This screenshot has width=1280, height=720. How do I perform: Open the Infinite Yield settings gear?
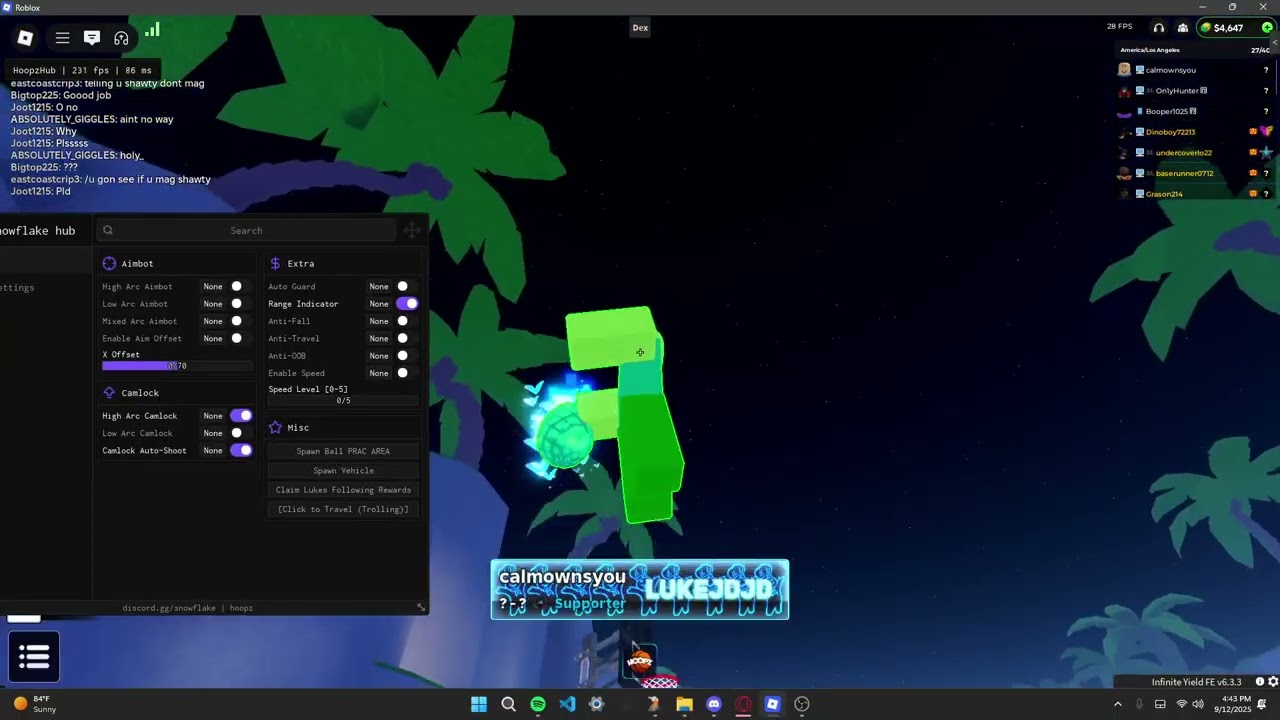(x=1273, y=682)
